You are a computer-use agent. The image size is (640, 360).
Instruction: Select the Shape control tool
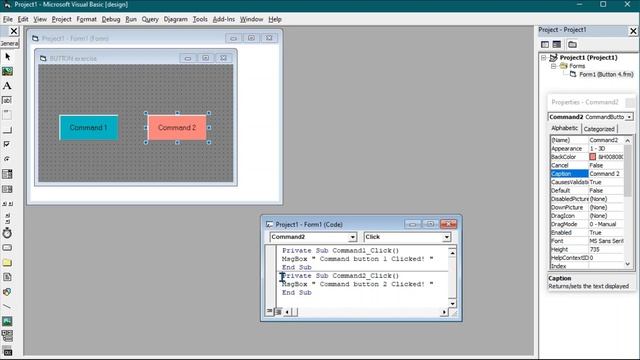pyautogui.click(x=7, y=292)
